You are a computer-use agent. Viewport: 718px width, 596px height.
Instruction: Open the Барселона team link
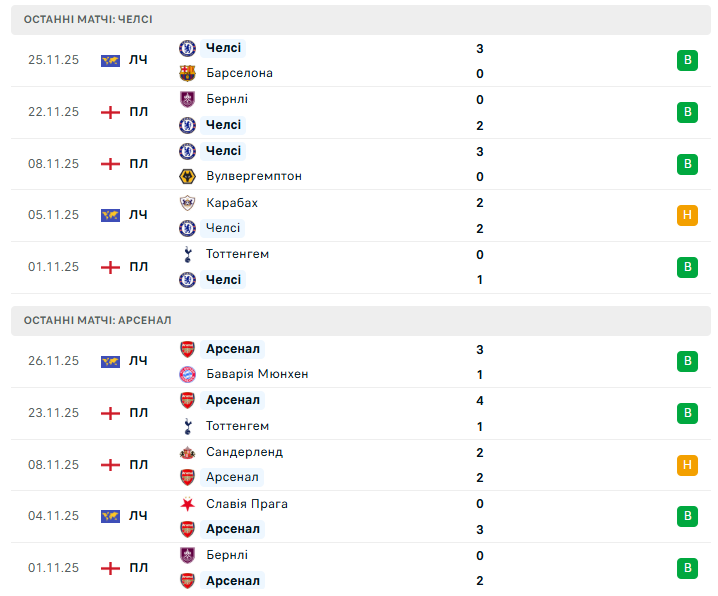(x=239, y=73)
